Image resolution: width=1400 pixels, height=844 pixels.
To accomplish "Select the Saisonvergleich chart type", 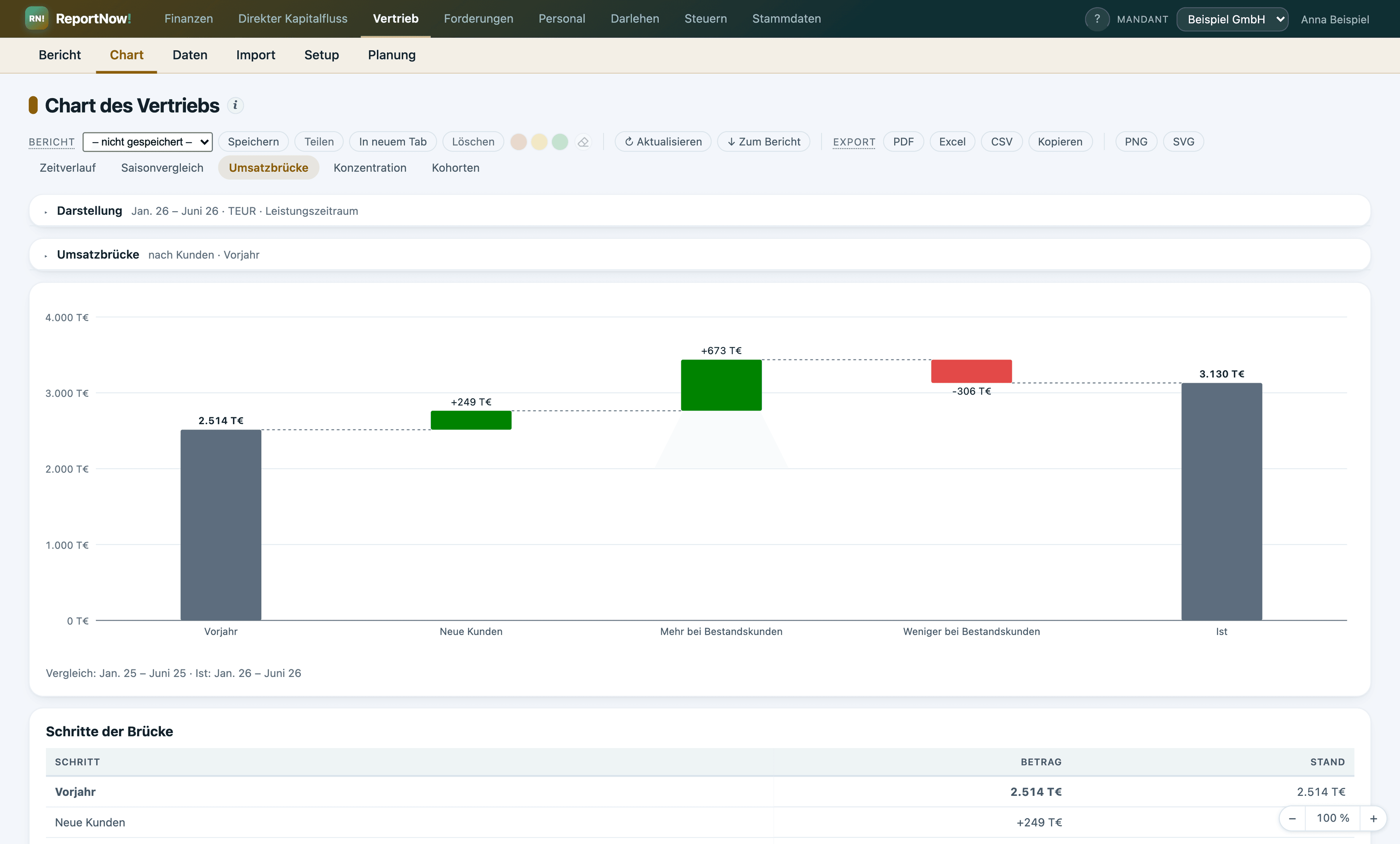I will [x=162, y=168].
